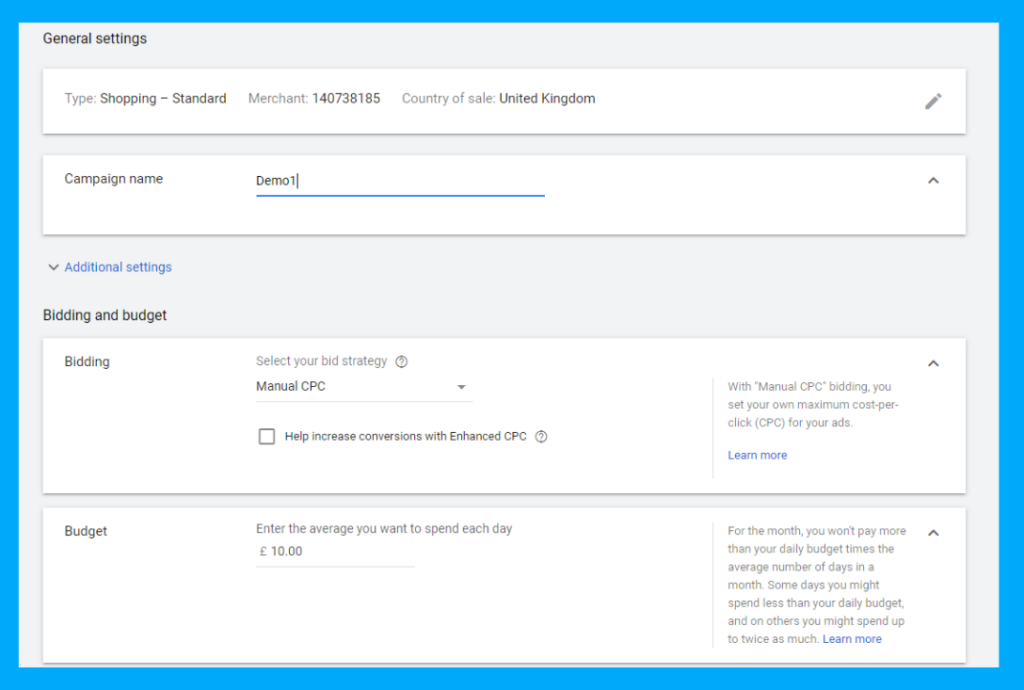Viewport: 1024px width, 690px height.
Task: Click the Bidding and budget heading
Action: [104, 315]
